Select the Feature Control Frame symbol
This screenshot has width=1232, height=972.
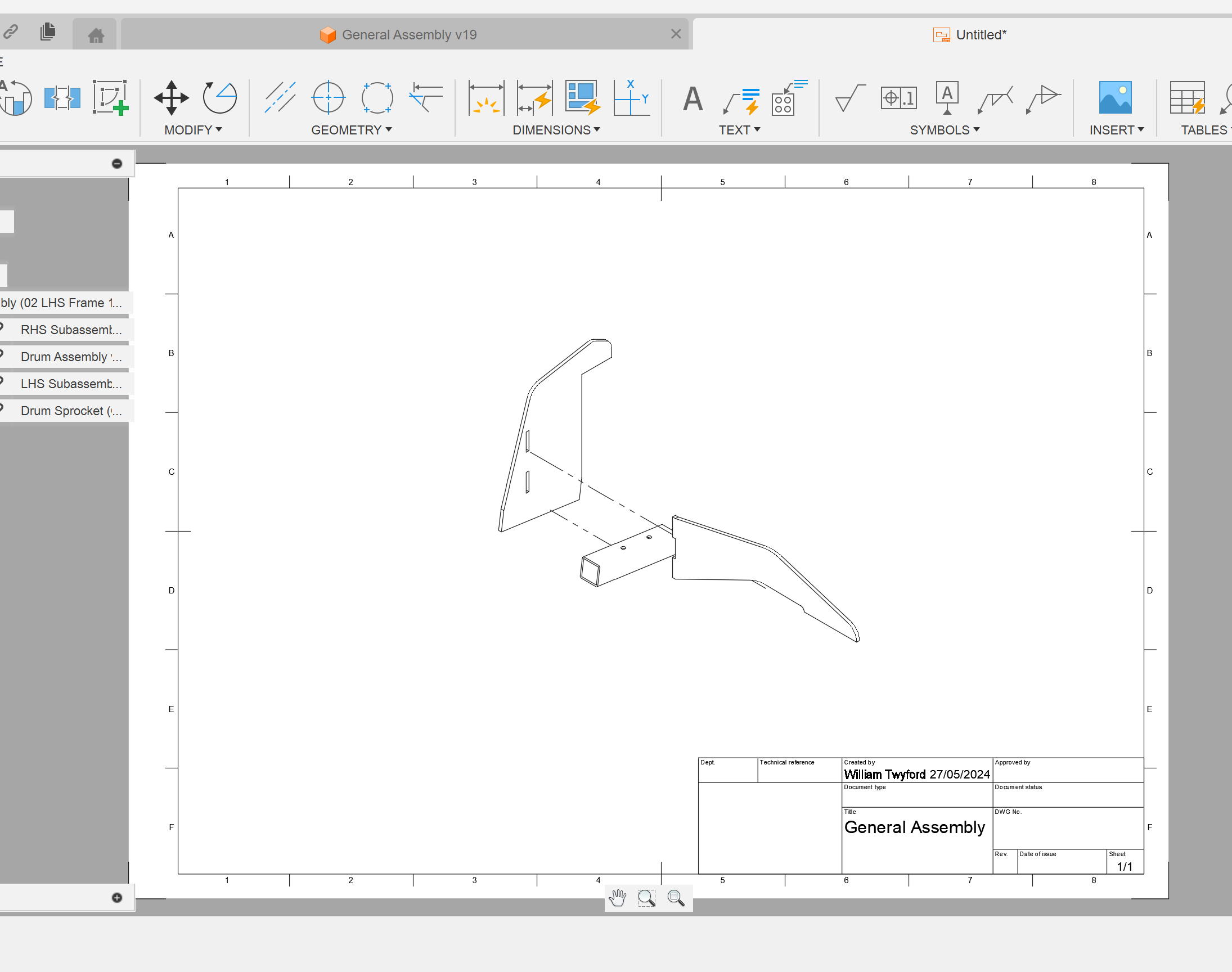898,98
